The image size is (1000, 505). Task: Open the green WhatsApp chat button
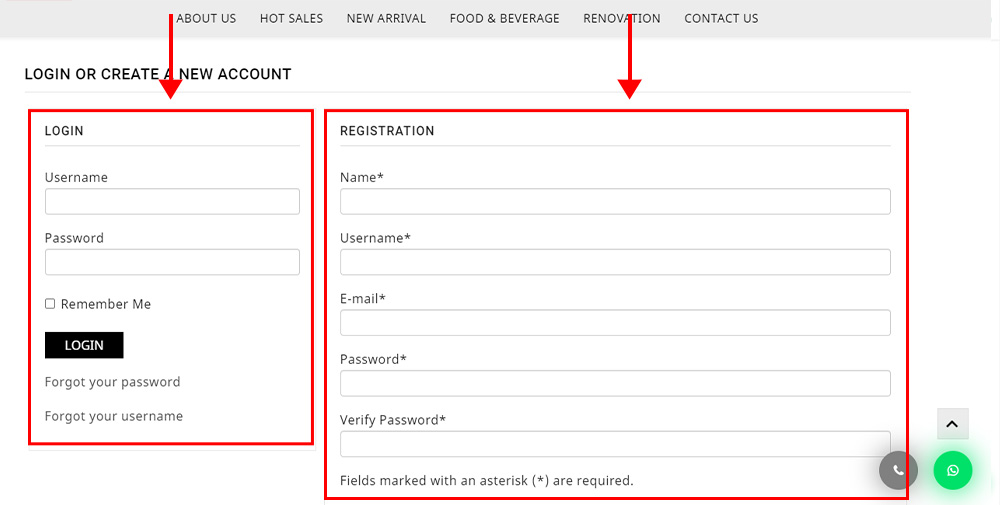tap(953, 471)
